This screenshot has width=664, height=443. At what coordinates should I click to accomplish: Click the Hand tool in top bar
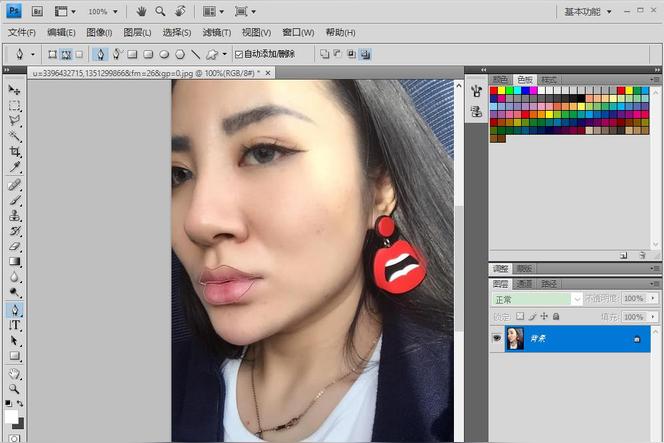(x=141, y=12)
